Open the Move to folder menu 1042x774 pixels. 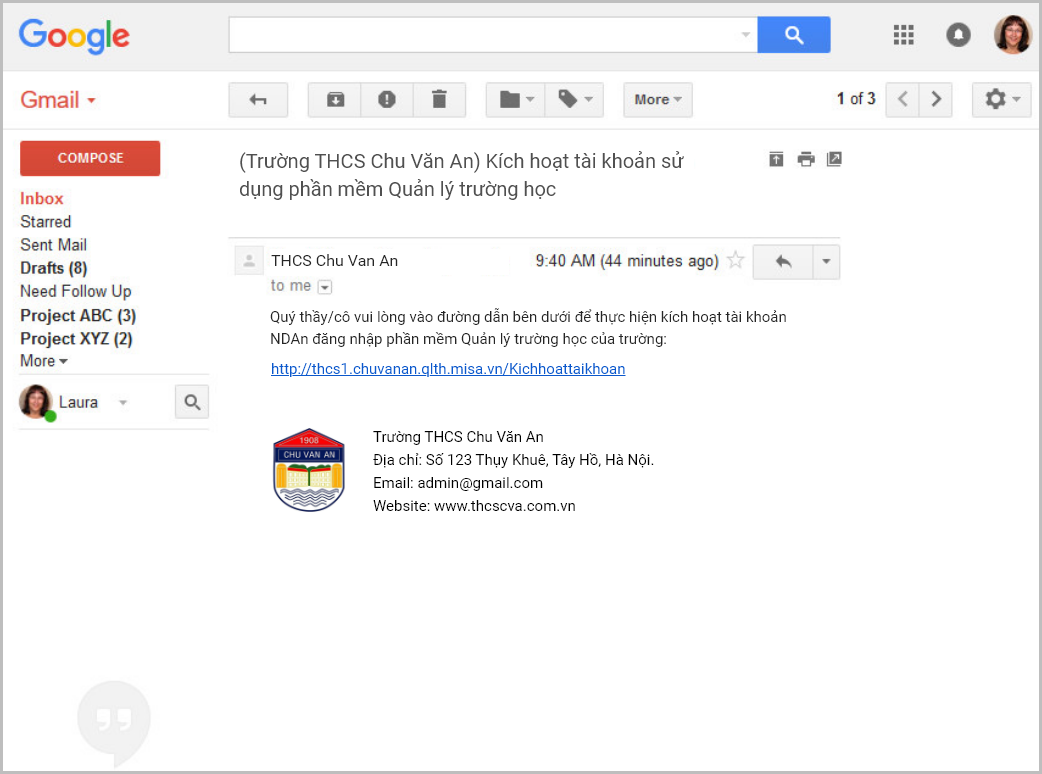(x=516, y=100)
